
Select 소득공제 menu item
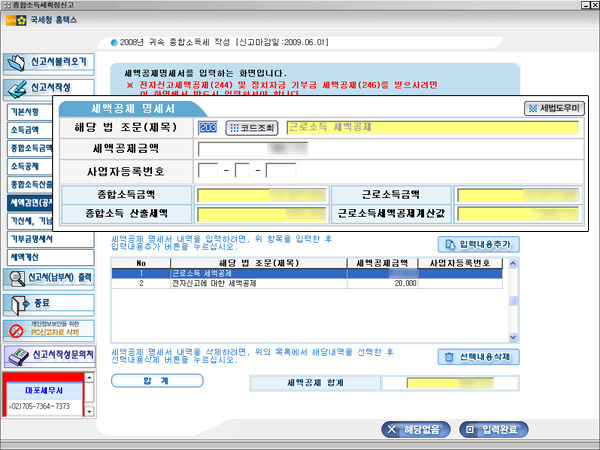30,166
